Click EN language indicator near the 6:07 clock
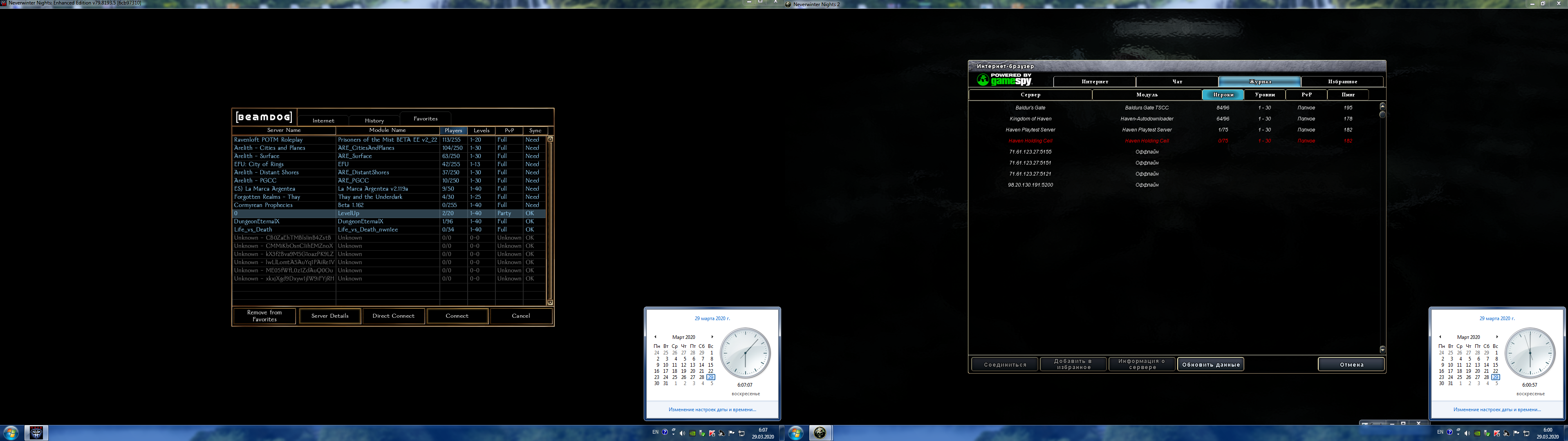 pos(656,432)
